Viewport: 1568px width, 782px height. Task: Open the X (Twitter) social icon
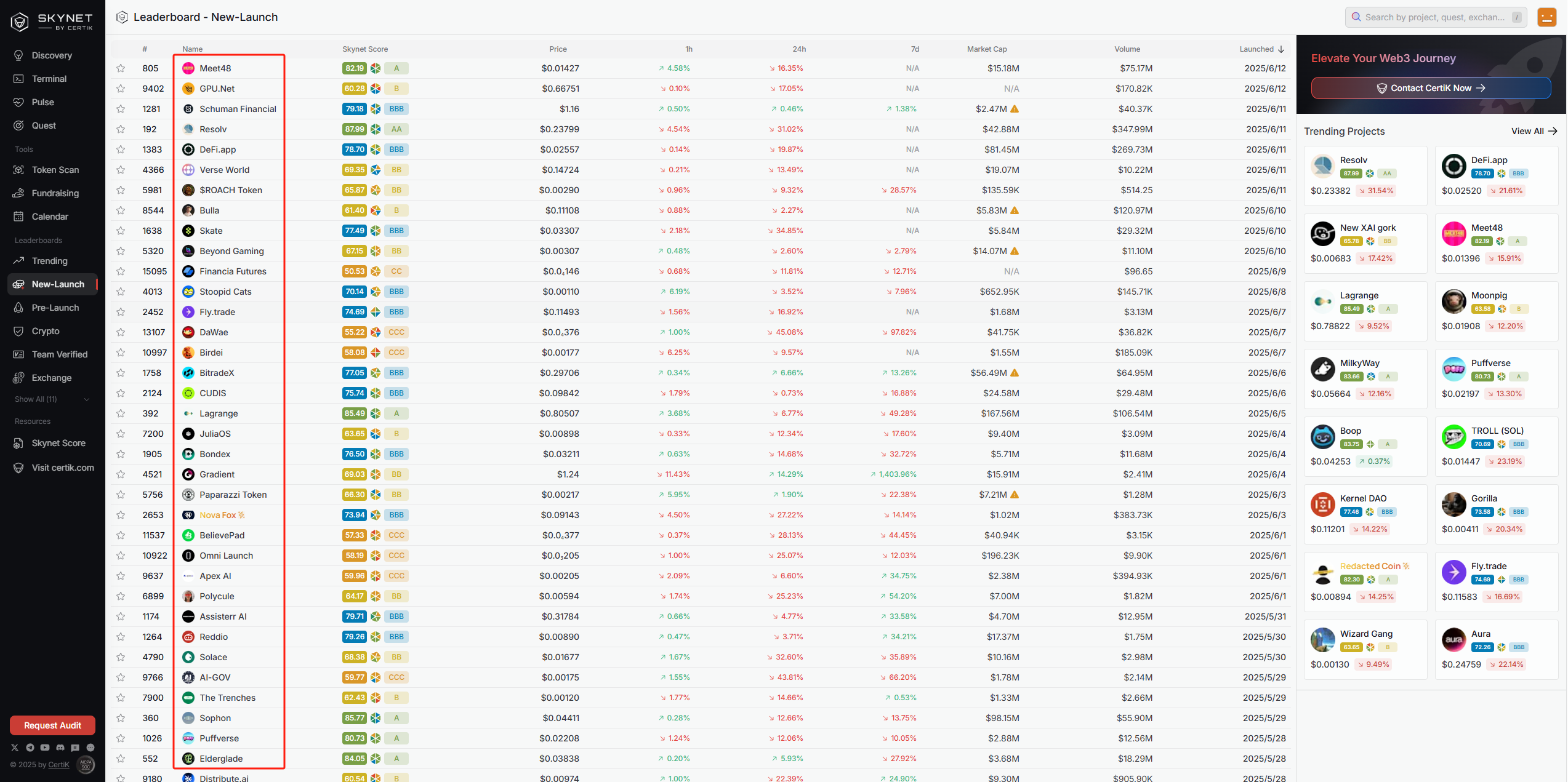coord(15,748)
